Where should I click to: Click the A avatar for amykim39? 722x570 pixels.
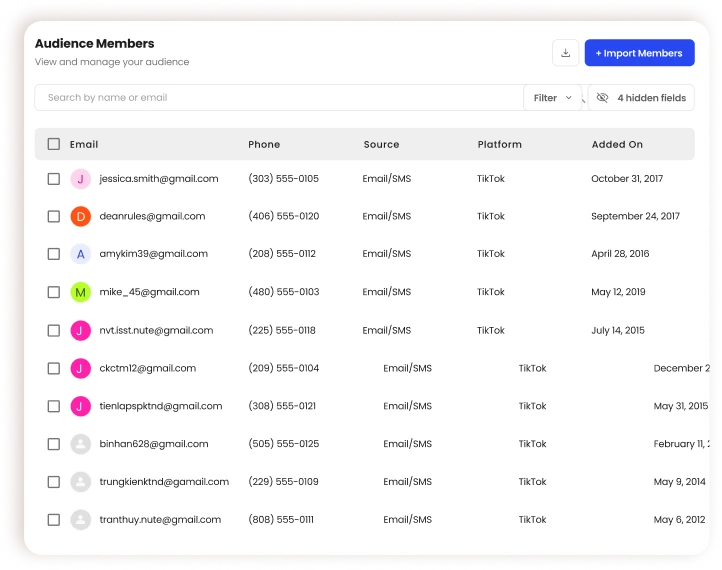coord(81,254)
